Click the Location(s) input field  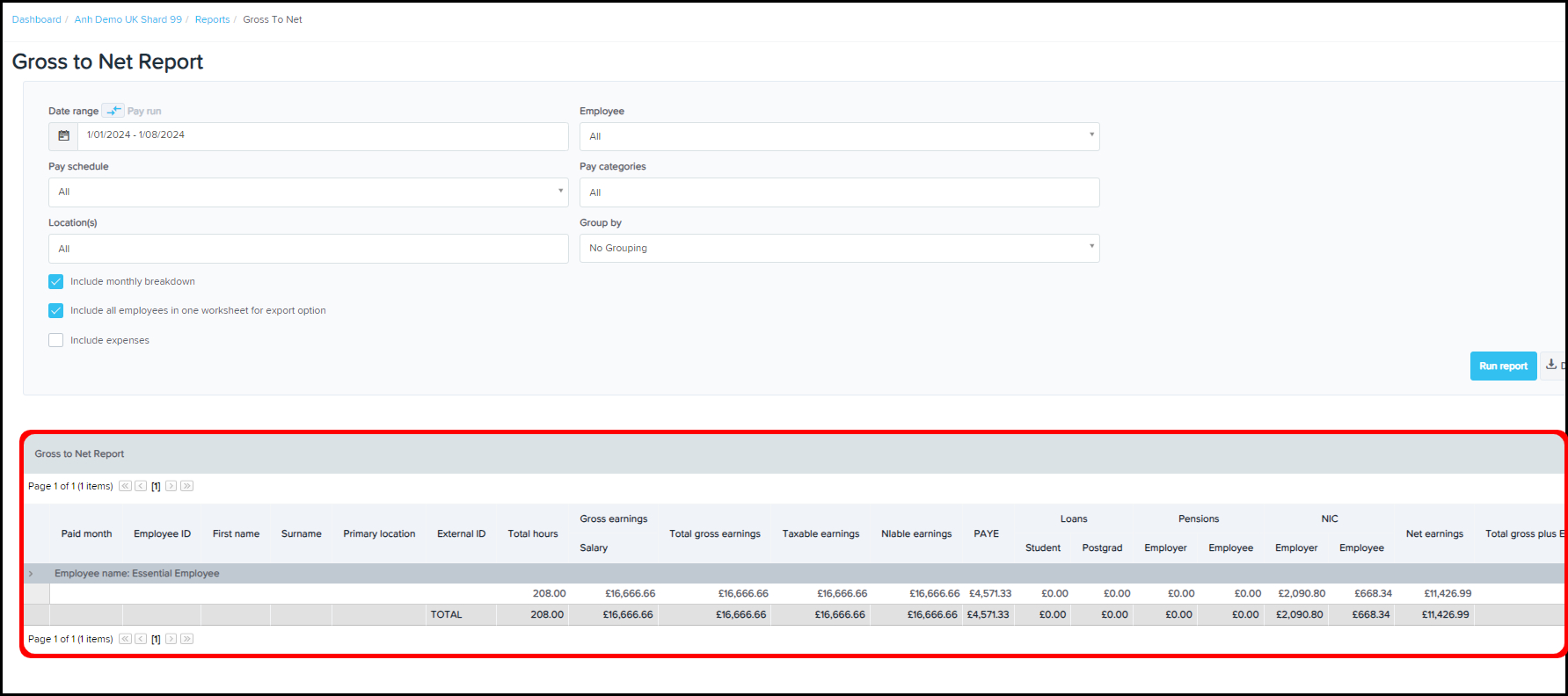(x=308, y=249)
